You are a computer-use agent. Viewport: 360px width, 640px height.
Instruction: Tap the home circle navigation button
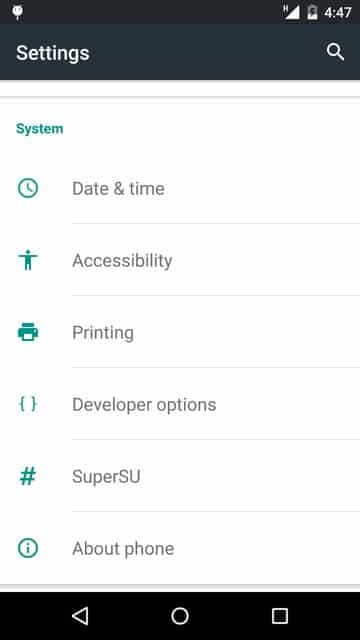click(180, 616)
